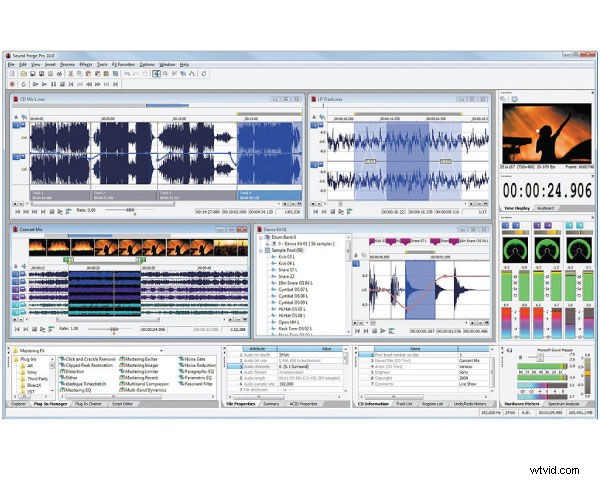600x480 pixels.
Task: Click the Cut scissors icon in the toolbar
Action: point(70,73)
